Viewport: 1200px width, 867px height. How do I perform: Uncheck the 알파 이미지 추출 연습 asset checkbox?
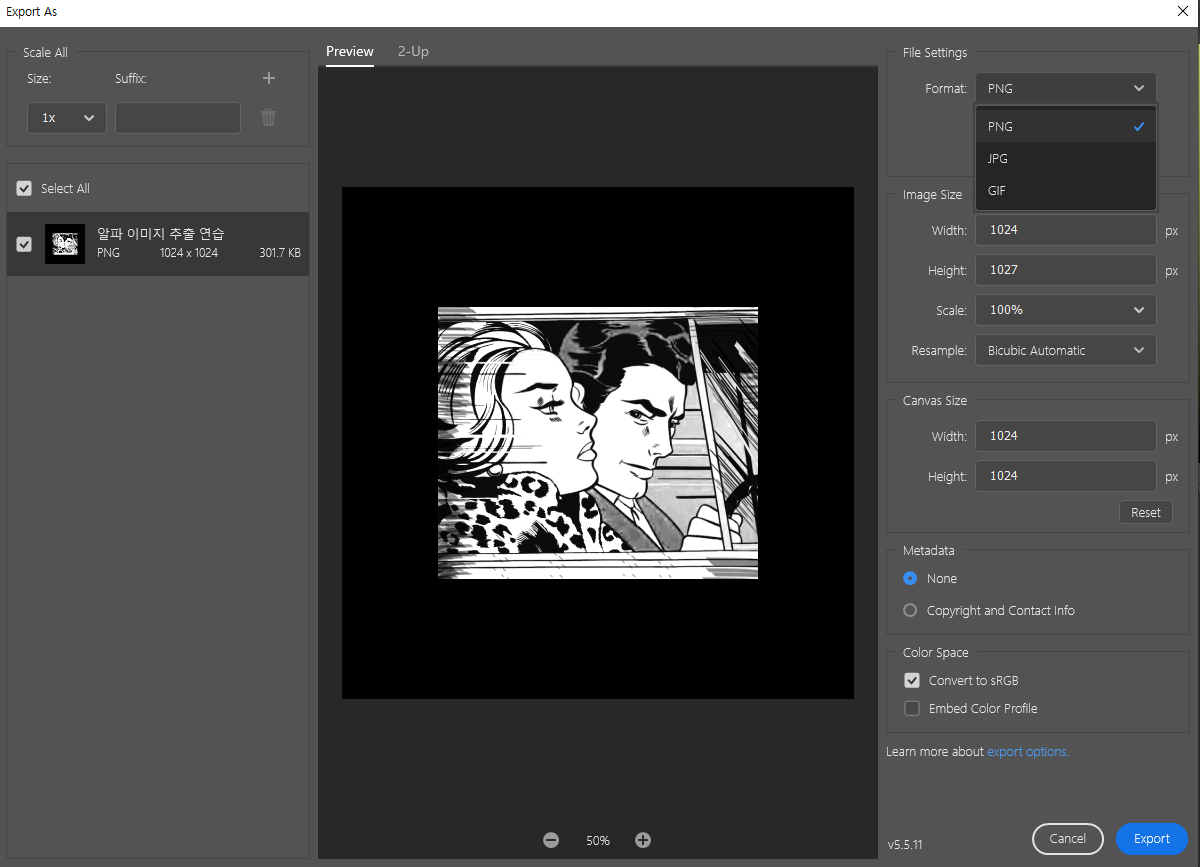coord(24,244)
